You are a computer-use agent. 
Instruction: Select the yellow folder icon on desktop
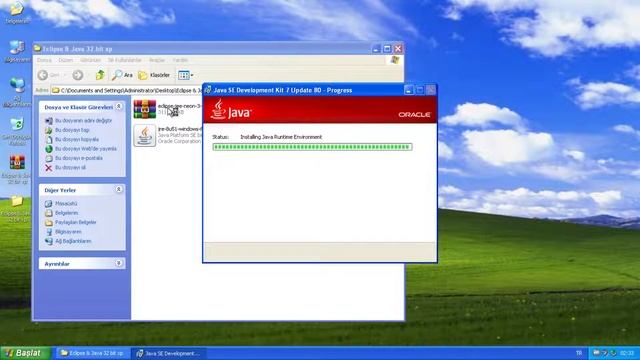pos(17,201)
